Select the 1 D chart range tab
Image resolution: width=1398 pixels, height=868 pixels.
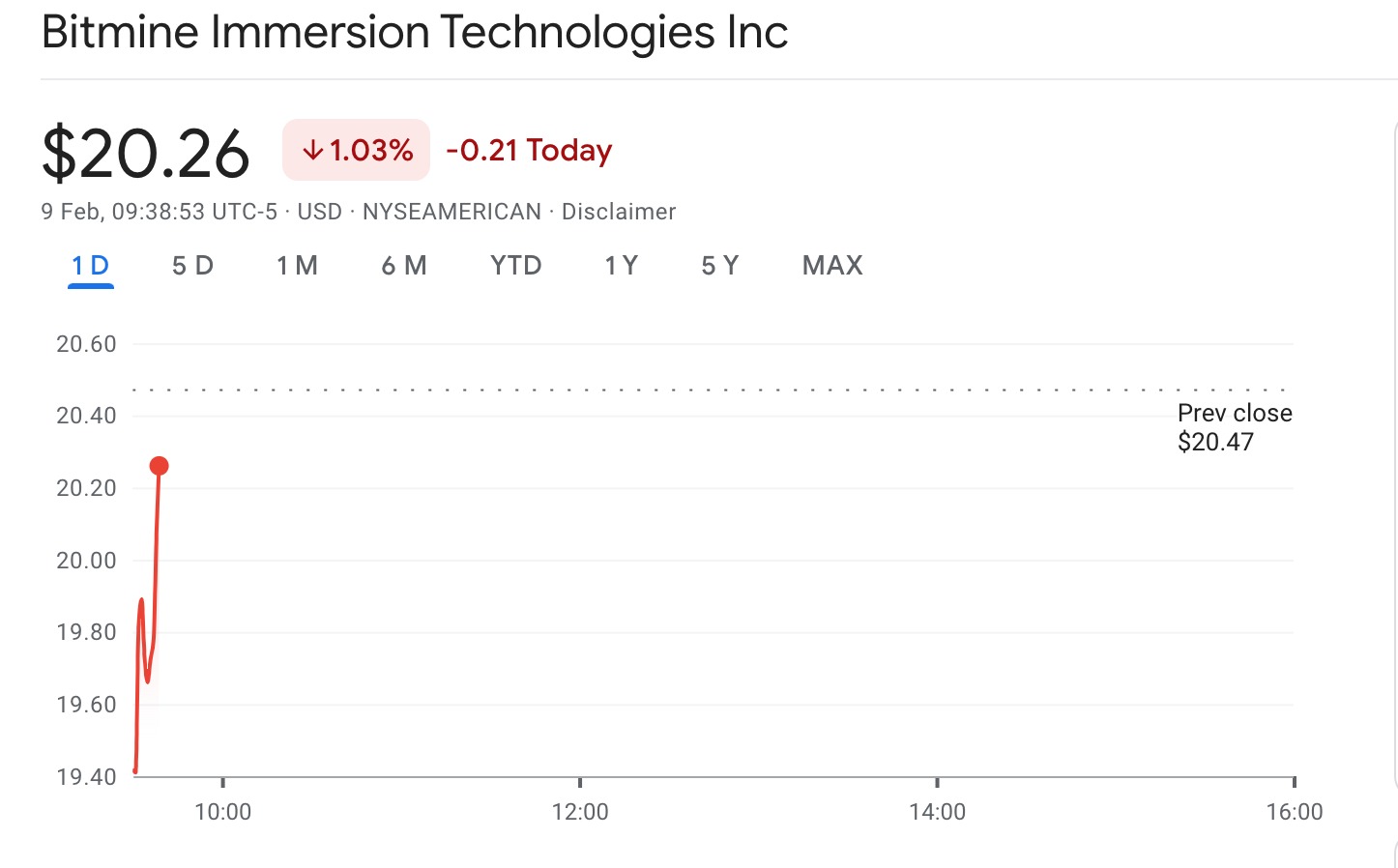91,266
